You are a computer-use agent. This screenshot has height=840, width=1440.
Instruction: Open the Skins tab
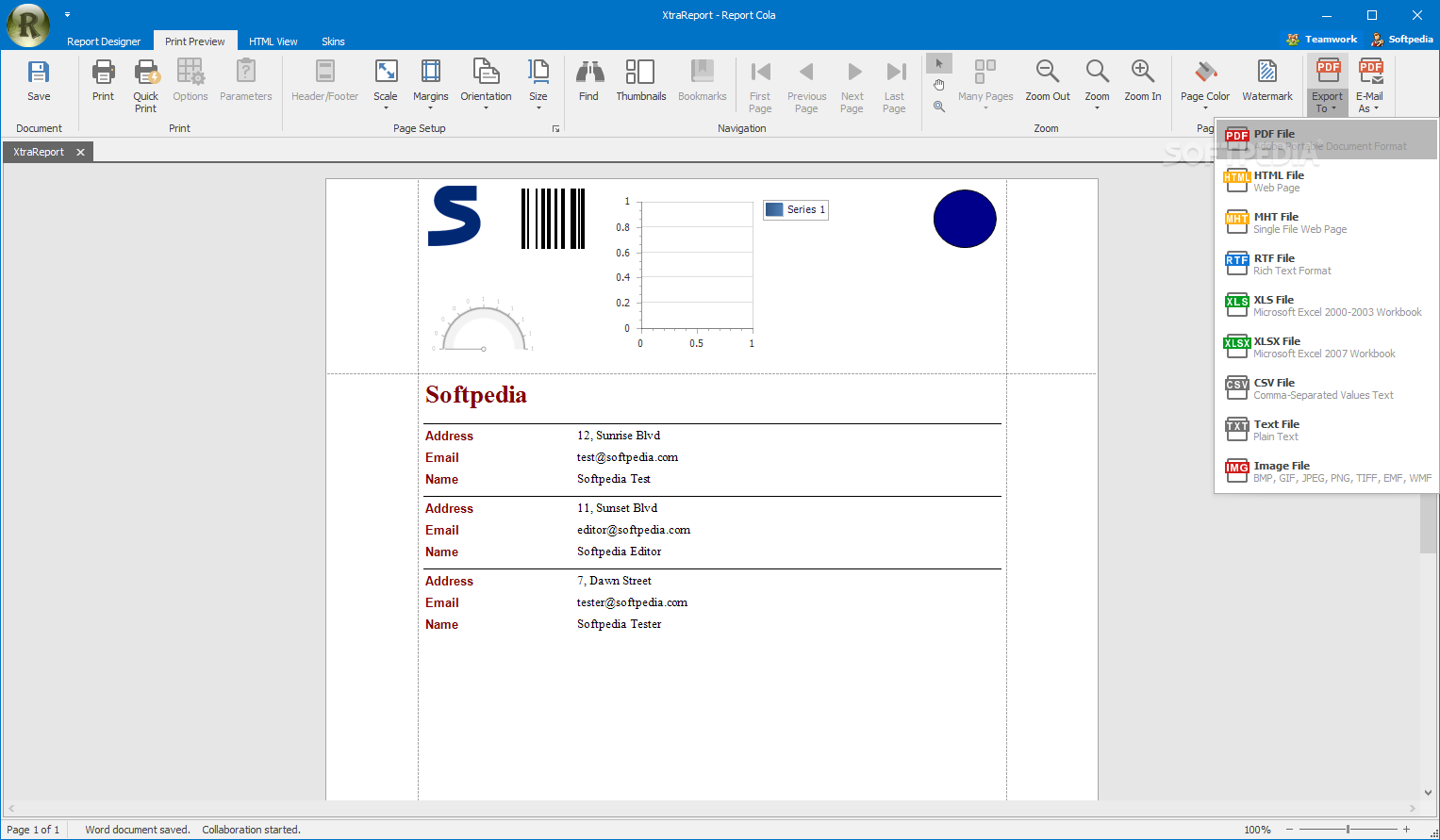(333, 41)
